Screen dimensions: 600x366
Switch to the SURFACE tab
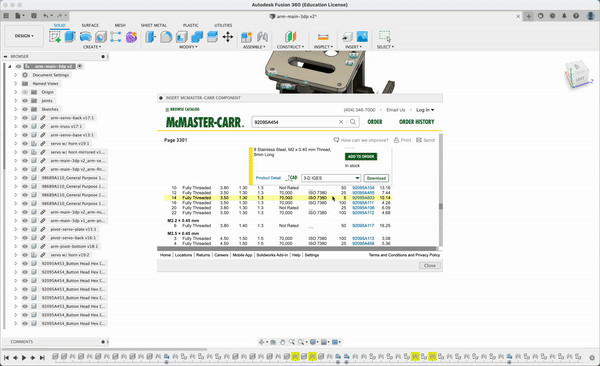click(x=90, y=25)
